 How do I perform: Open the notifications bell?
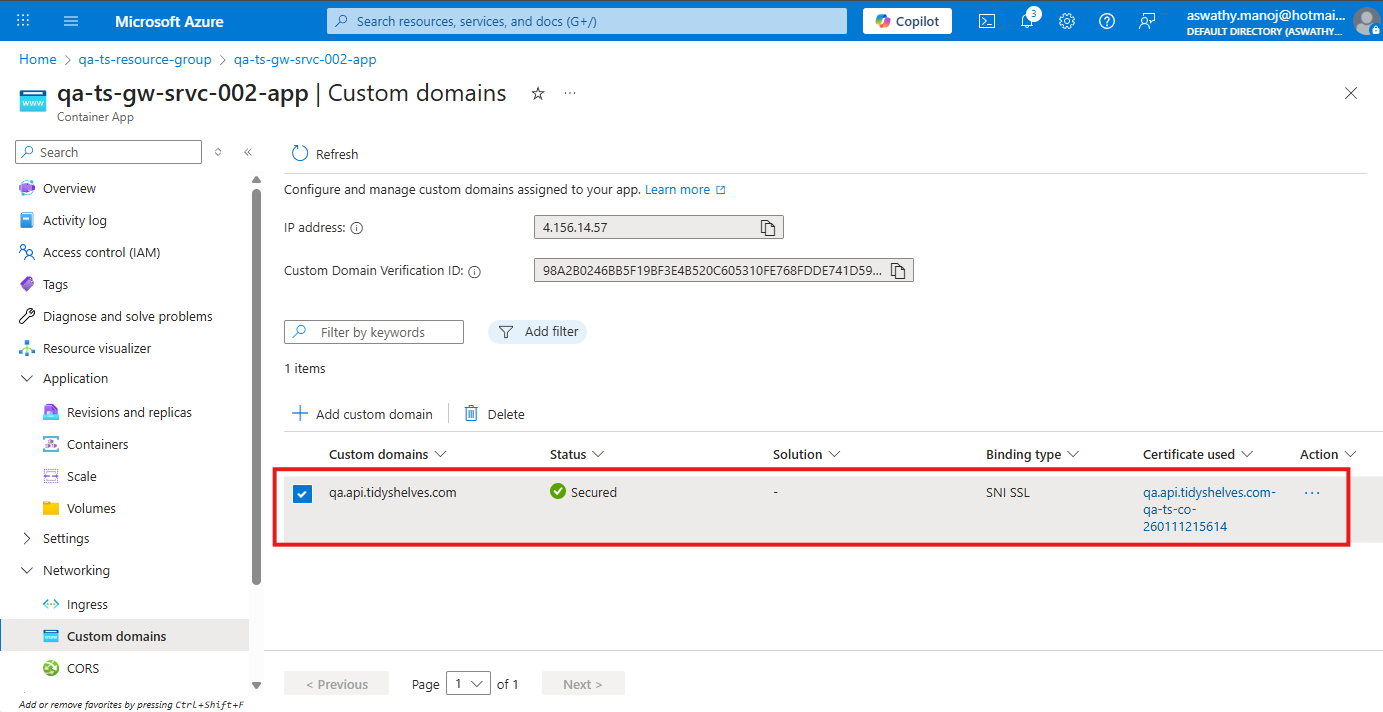1028,20
